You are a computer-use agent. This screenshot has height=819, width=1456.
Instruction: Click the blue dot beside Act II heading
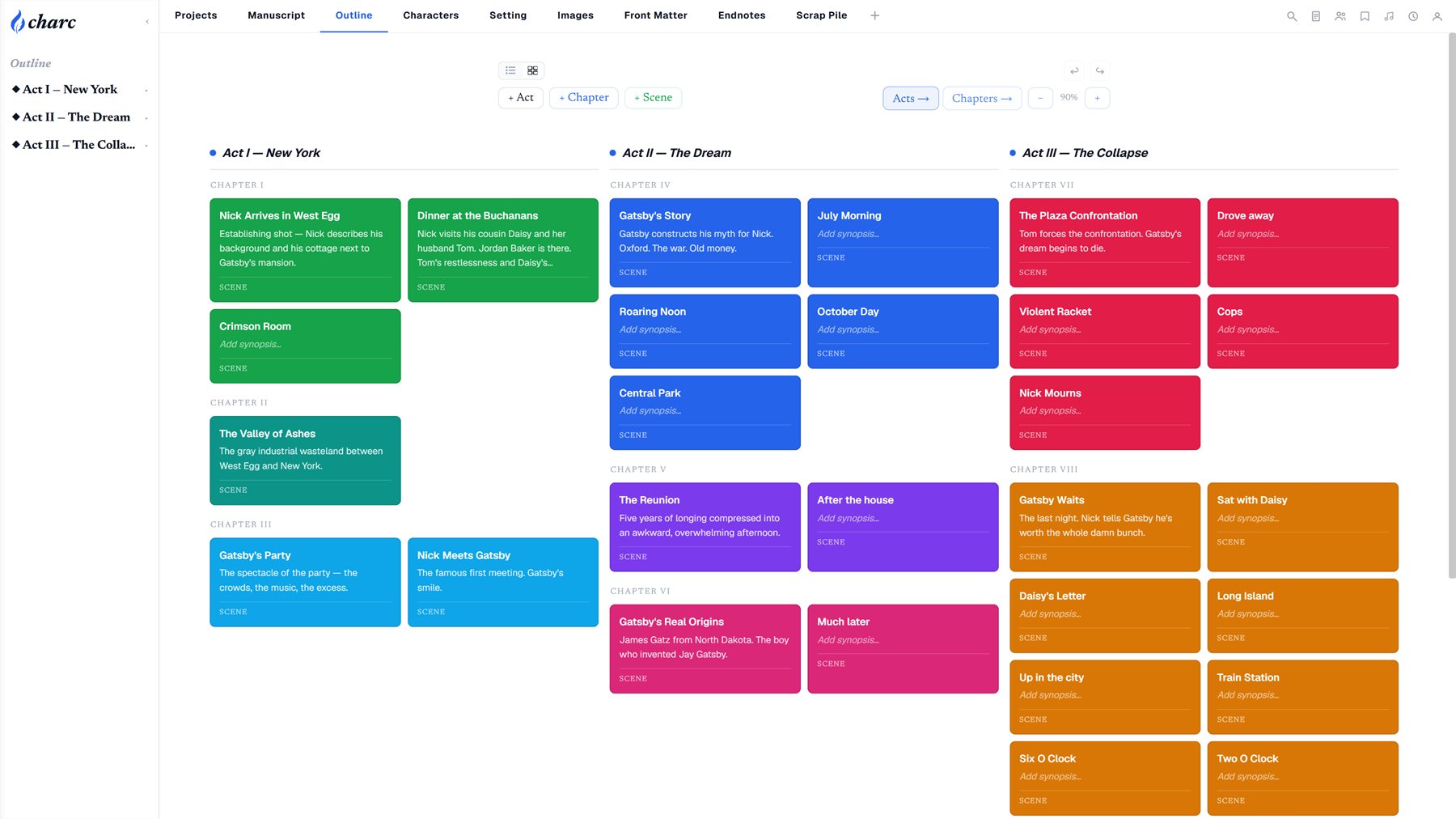tap(612, 153)
